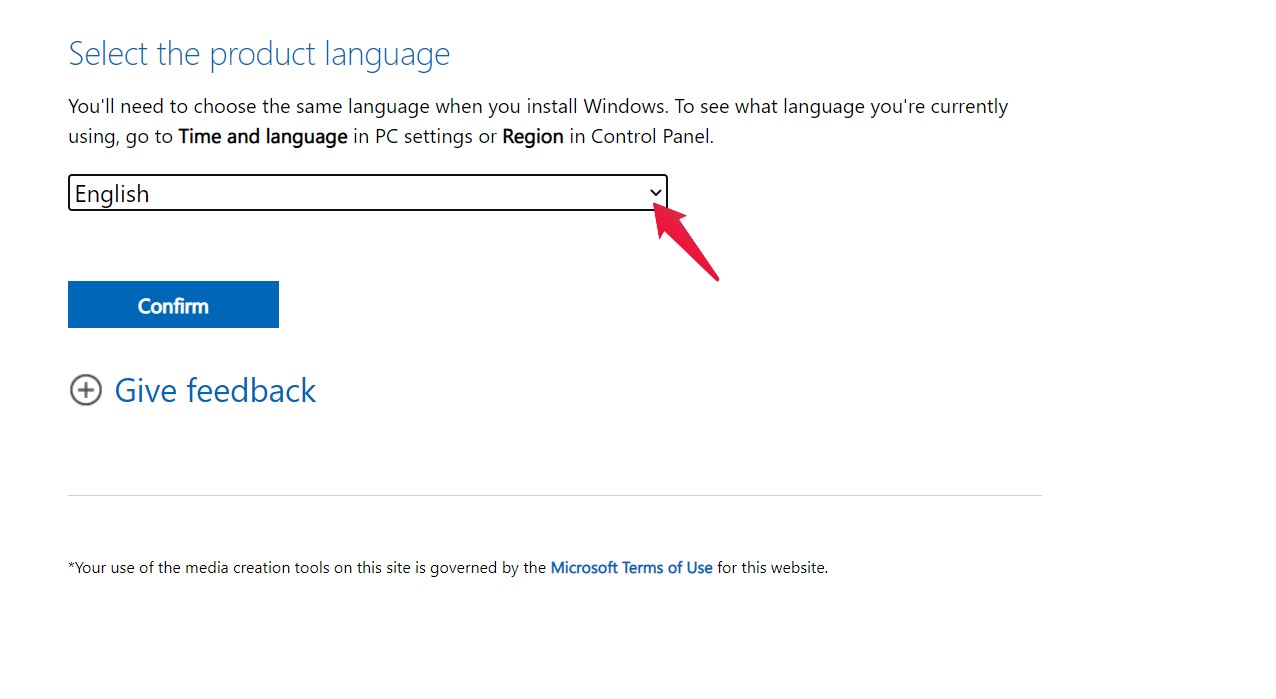Click the dropdown chevron arrow in the language box
Image resolution: width=1276 pixels, height=699 pixels.
[x=656, y=193]
